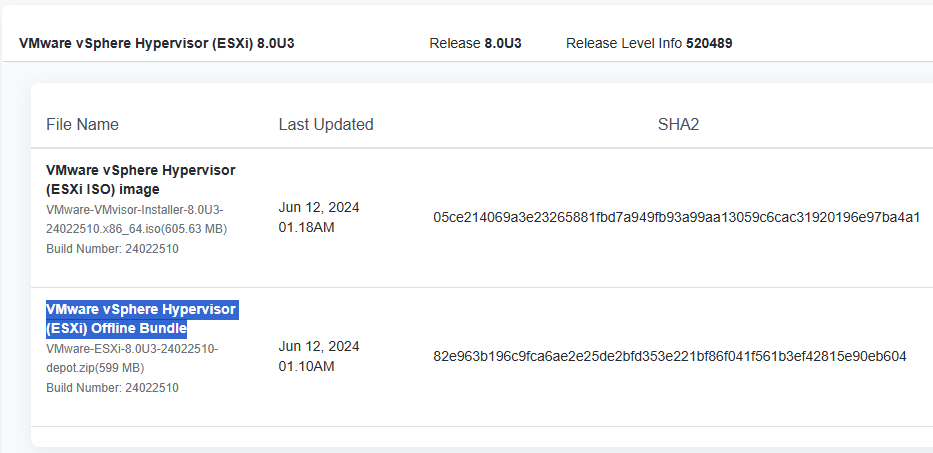Click the VMware-VMvisor-Installer ISO file name

click(136, 219)
